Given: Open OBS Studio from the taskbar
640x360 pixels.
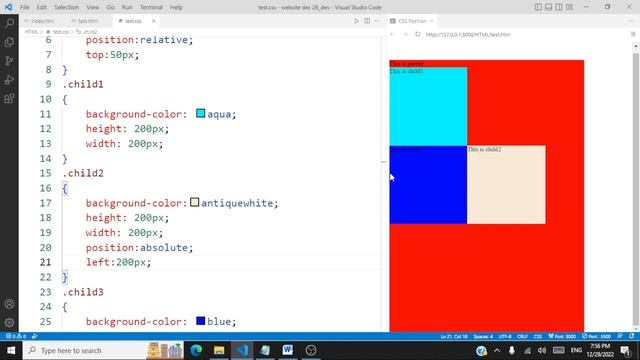Looking at the screenshot, I should click(311, 350).
